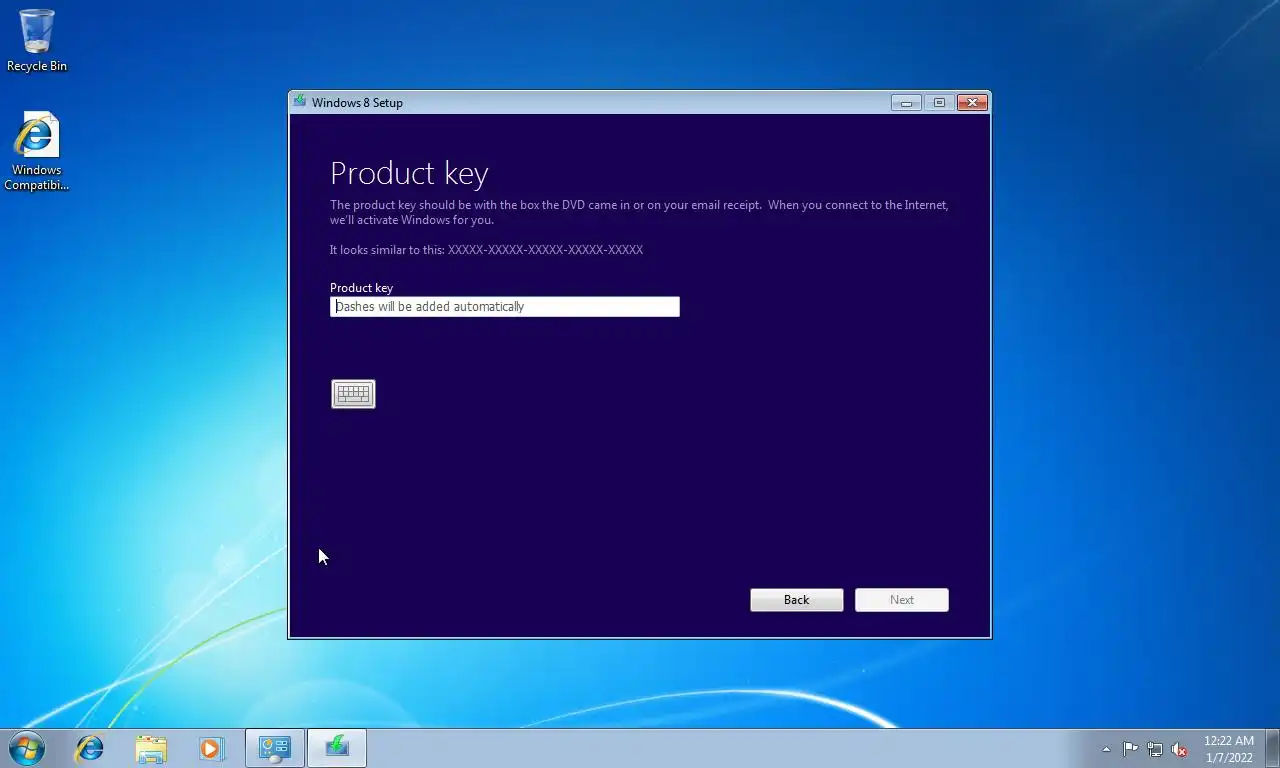Image resolution: width=1280 pixels, height=768 pixels.
Task: Select the Windows 8 Setup taskbar item
Action: point(337,748)
